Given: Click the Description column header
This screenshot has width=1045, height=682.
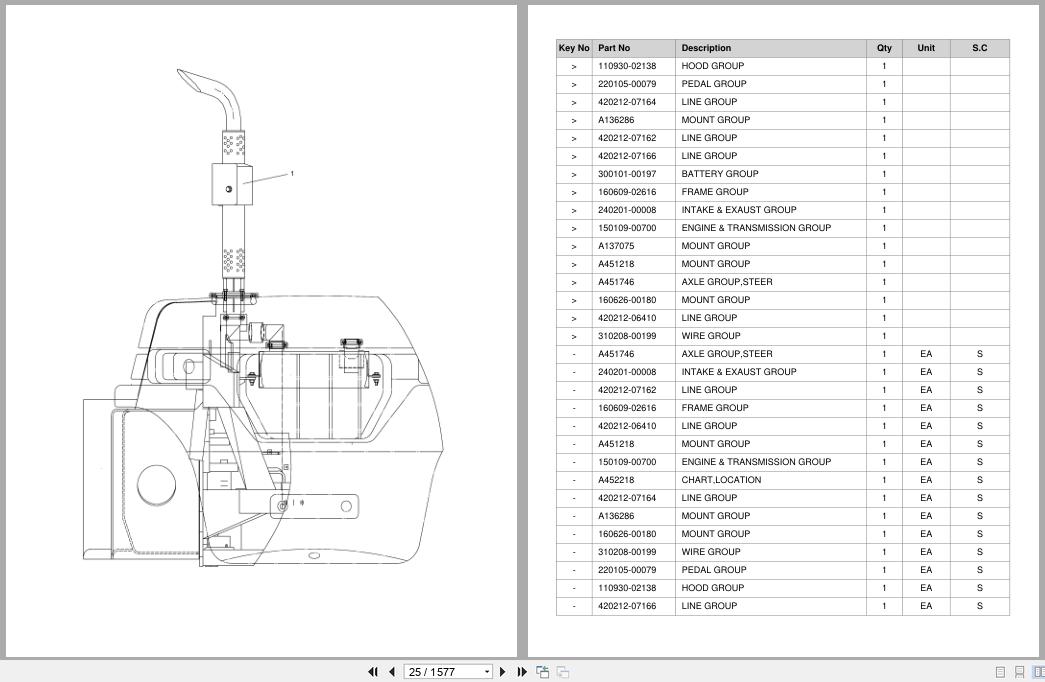Looking at the screenshot, I should pos(770,48).
